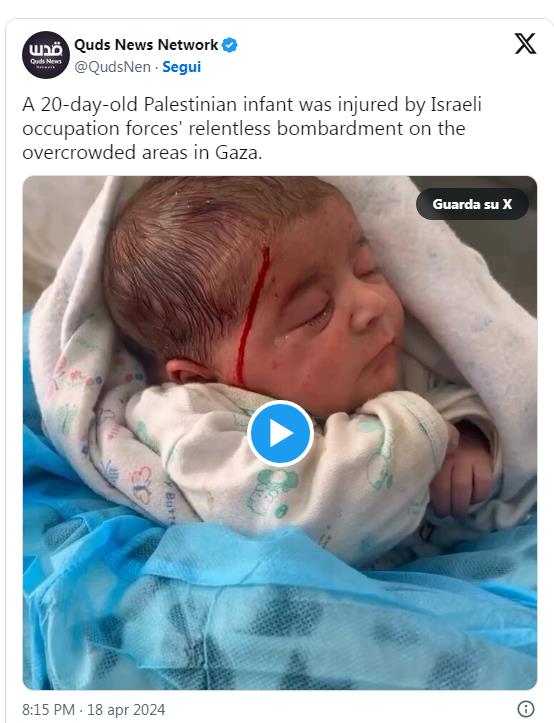Click the Guarda su X button

point(472,204)
